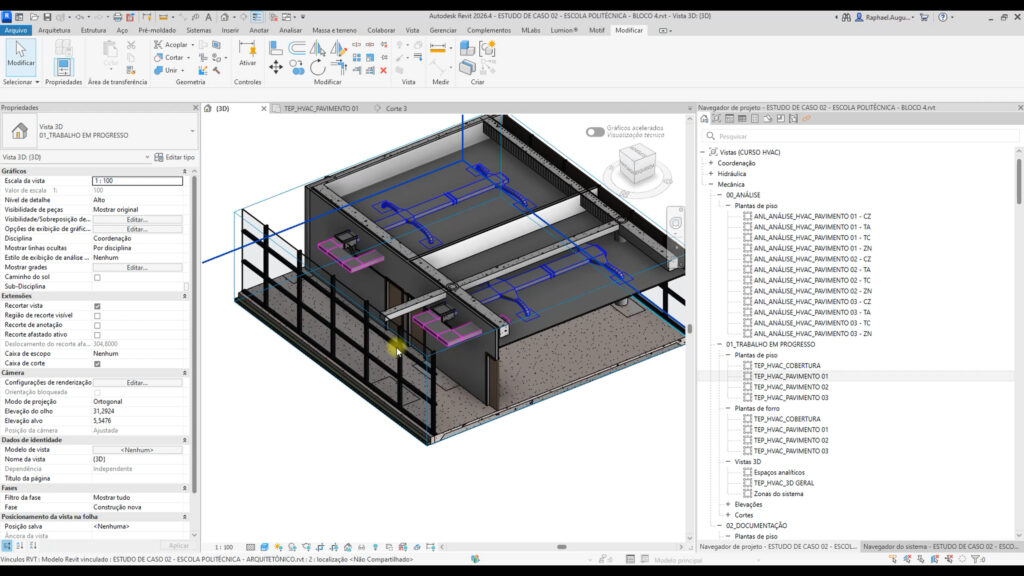The width and height of the screenshot is (1024, 576).
Task: Open the Selecionar dropdown
Action: pos(21,82)
